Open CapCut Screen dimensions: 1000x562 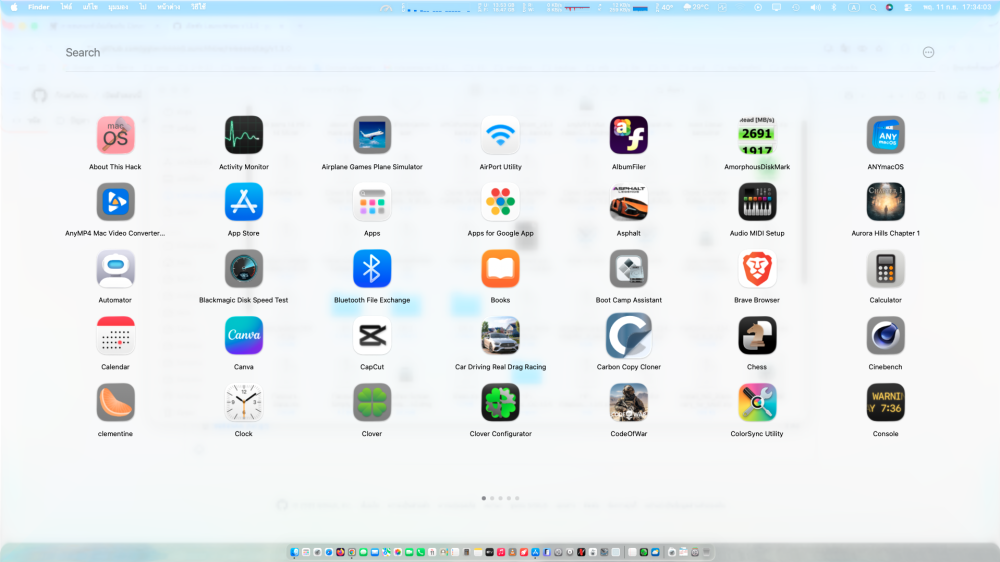[372, 336]
